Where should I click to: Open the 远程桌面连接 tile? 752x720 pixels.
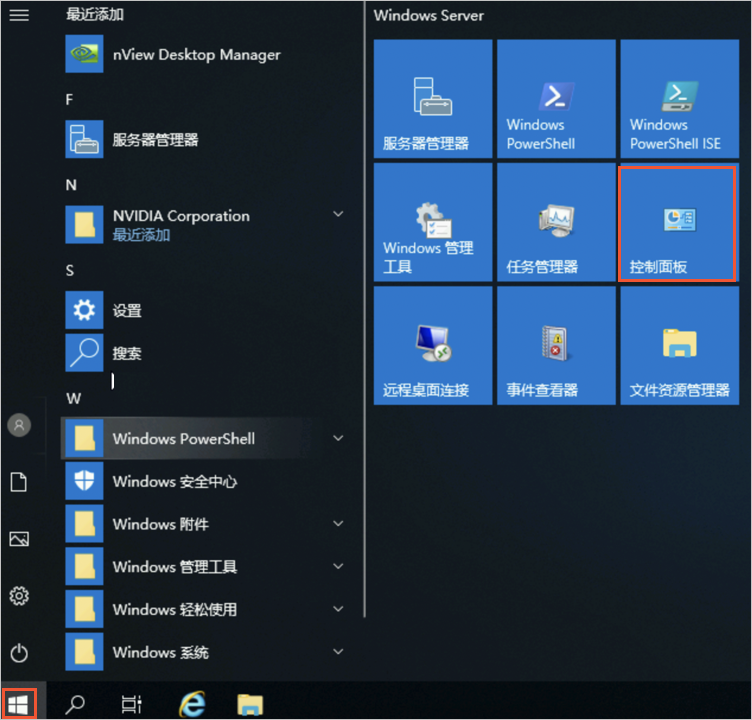tap(432, 346)
